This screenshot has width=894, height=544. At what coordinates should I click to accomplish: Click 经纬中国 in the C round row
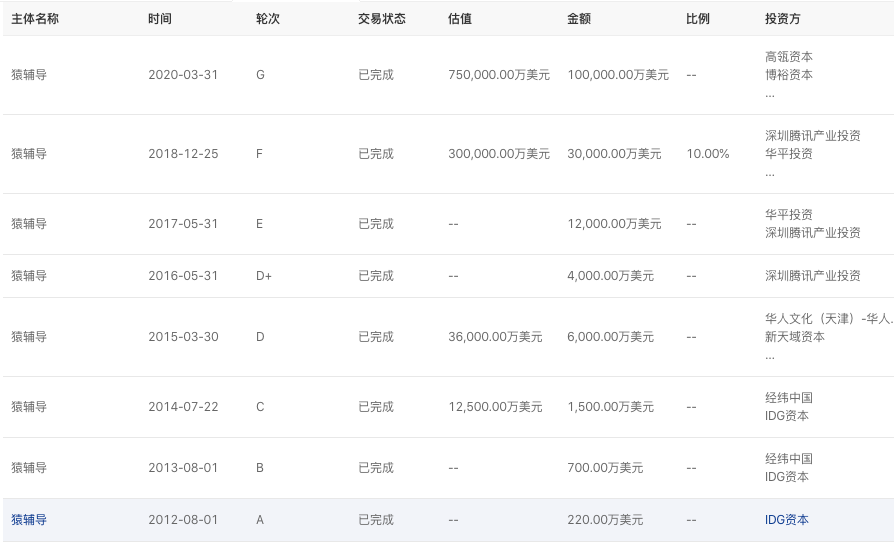coord(788,398)
